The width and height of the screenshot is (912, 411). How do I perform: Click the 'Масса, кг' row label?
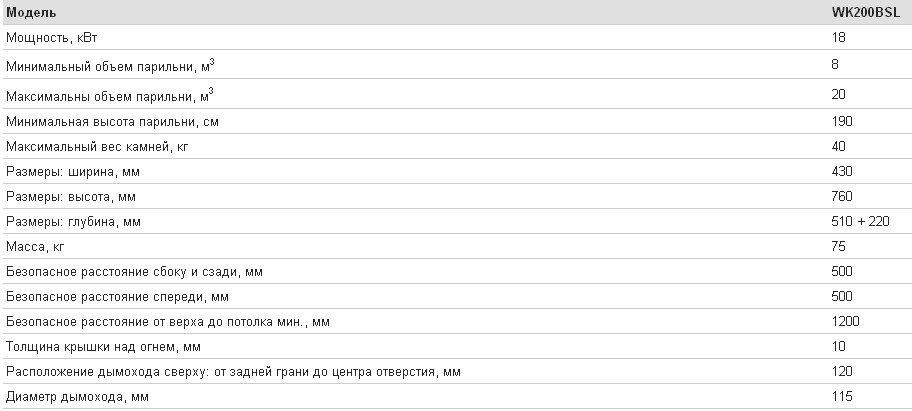[35, 247]
